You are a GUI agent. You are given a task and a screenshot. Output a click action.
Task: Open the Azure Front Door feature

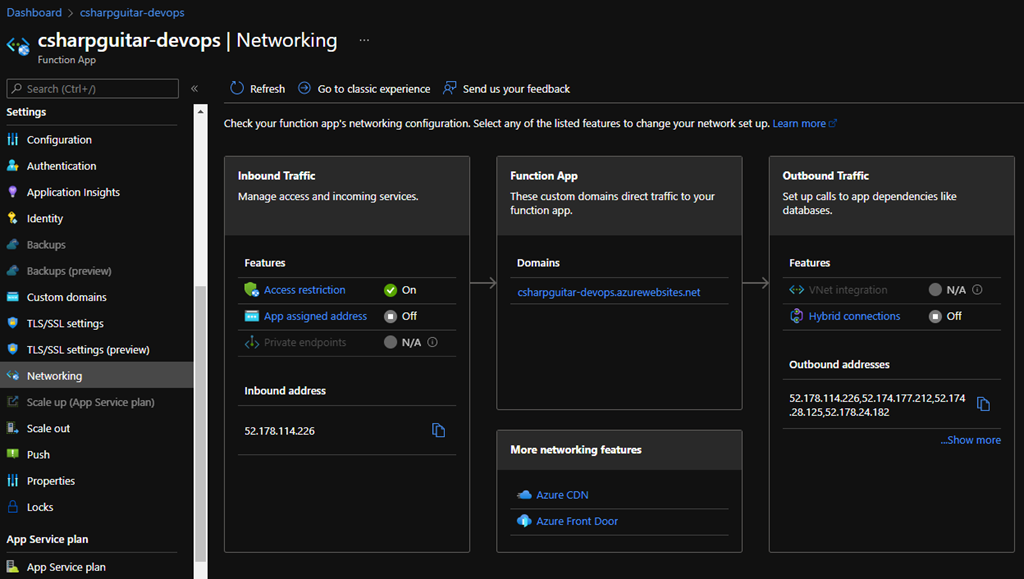(x=577, y=521)
